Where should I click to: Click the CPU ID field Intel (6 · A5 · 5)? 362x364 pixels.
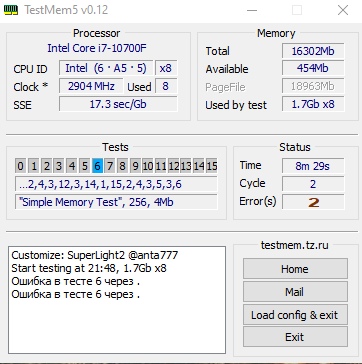click(106, 68)
